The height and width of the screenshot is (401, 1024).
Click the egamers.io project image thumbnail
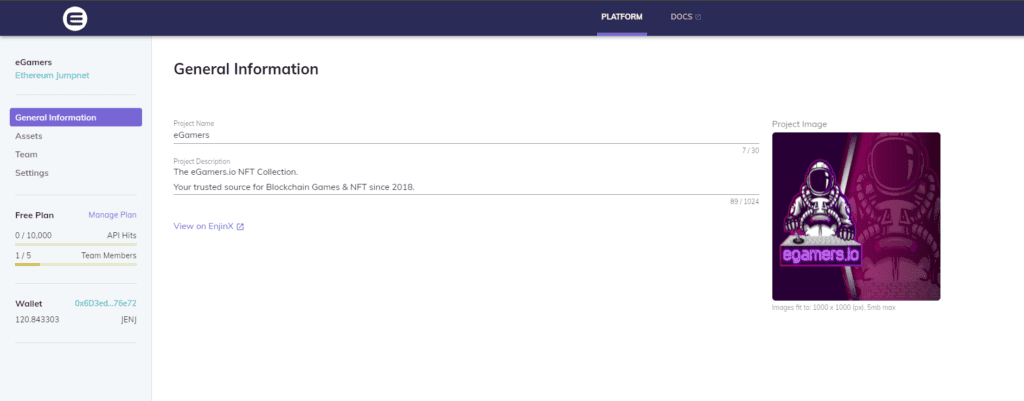pyautogui.click(x=856, y=217)
